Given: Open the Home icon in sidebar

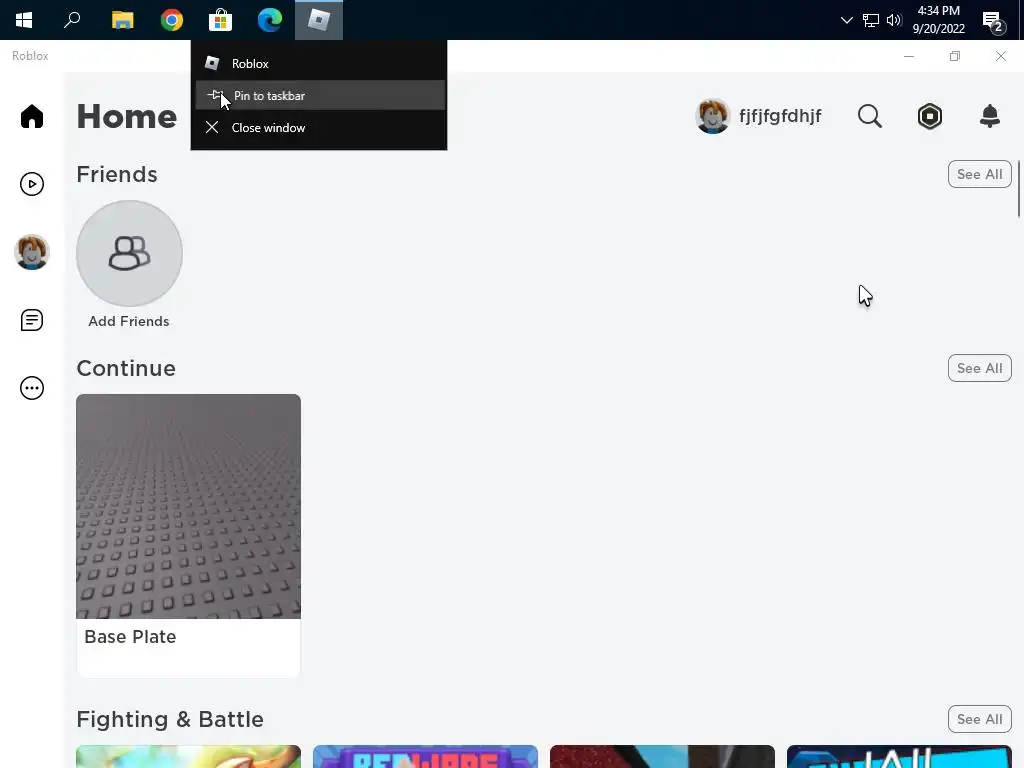Looking at the screenshot, I should tap(31, 116).
